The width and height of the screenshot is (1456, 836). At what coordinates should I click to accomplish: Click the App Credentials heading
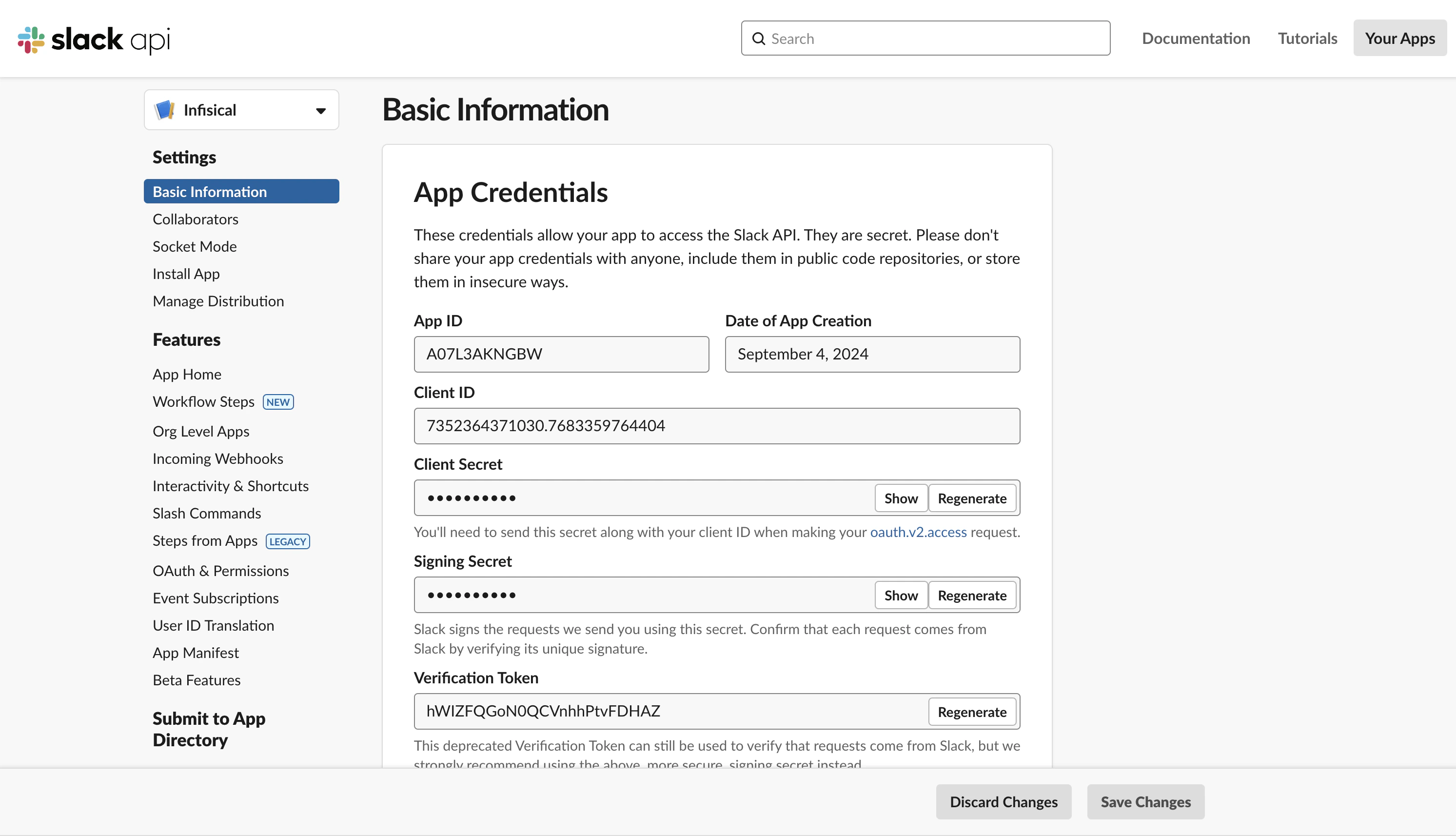tap(511, 192)
